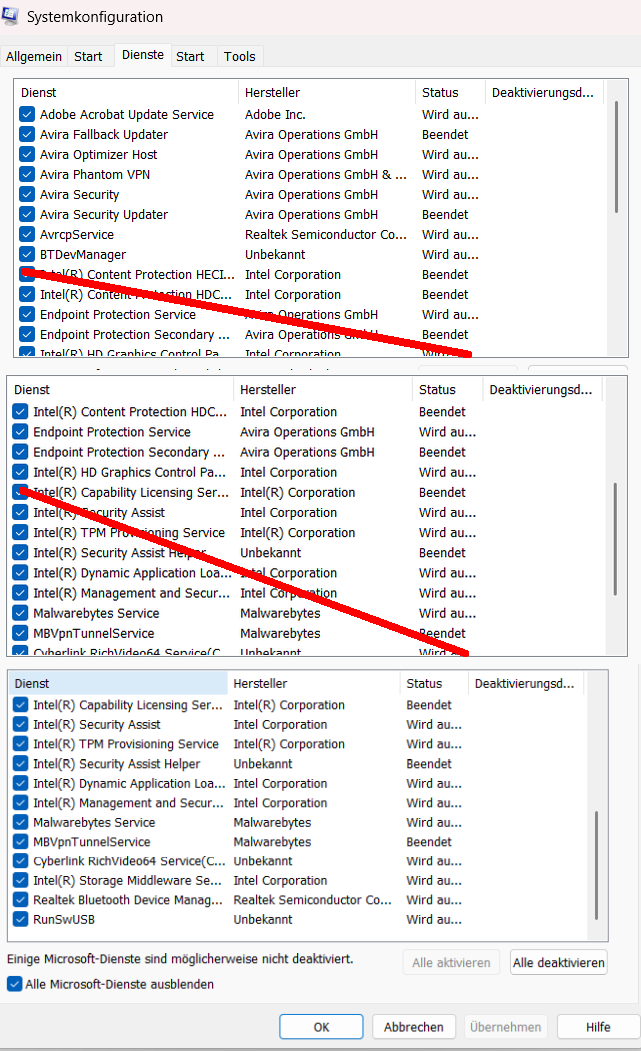Image resolution: width=641 pixels, height=1051 pixels.
Task: Click the Übernehmen button
Action: 506,1027
